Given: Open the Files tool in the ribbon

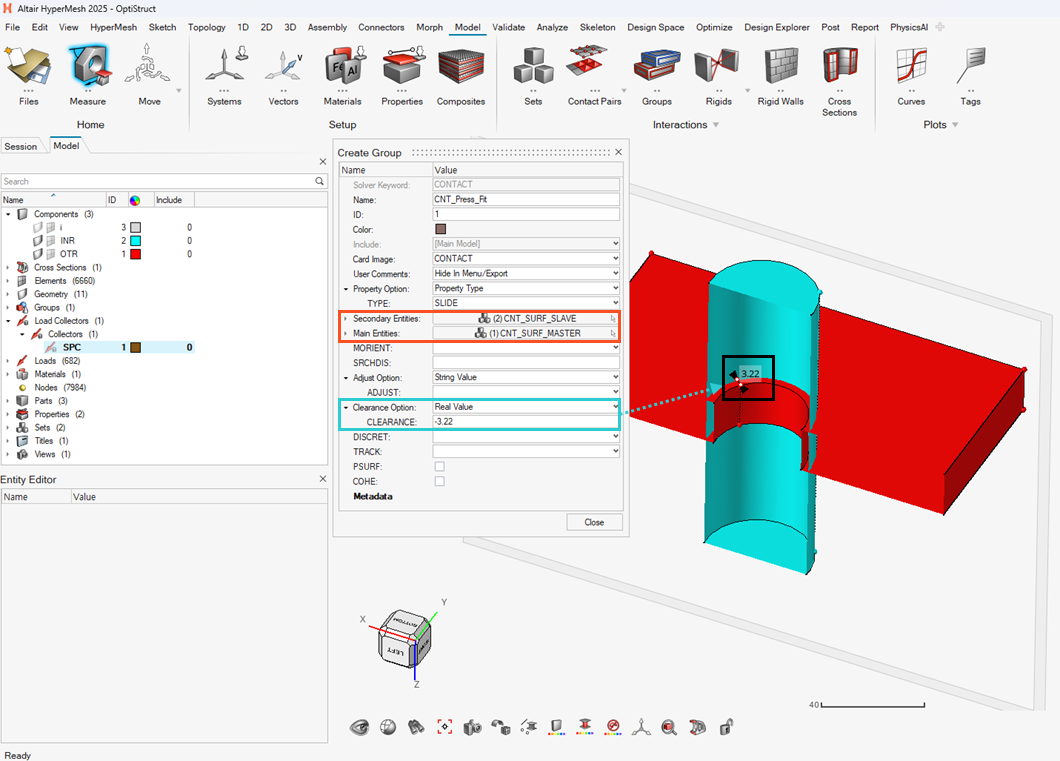Looking at the screenshot, I should 28,74.
